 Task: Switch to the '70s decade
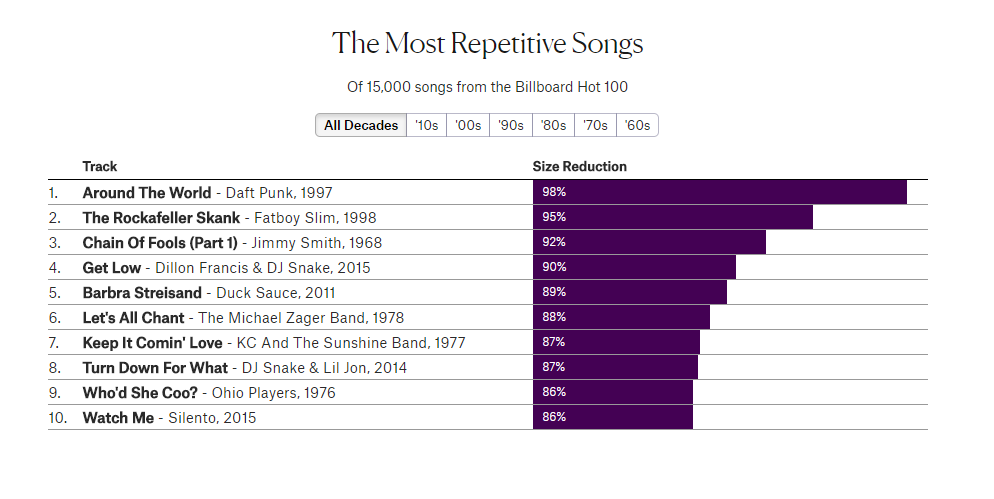[595, 125]
